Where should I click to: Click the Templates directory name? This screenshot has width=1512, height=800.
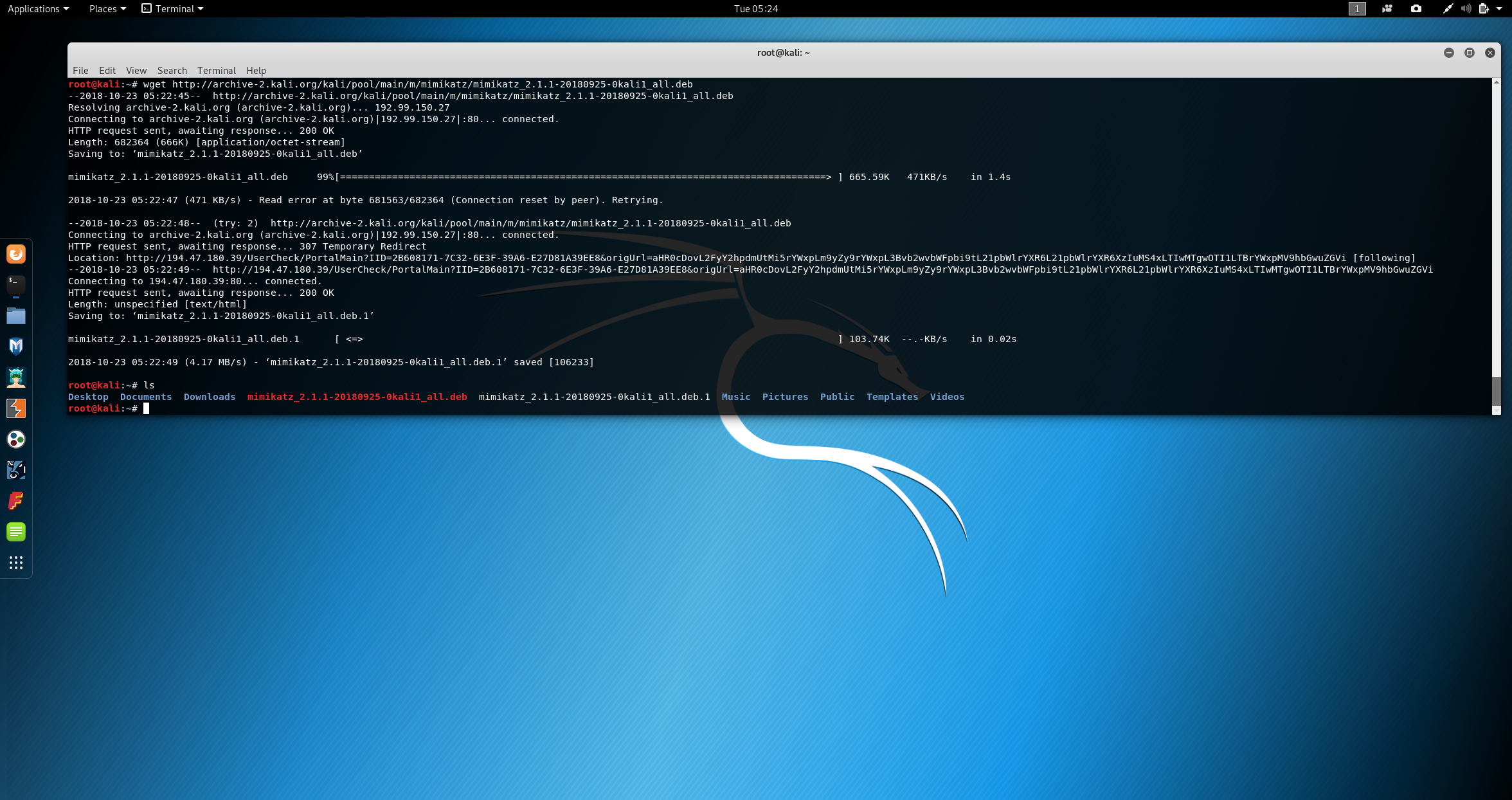[x=892, y=397]
